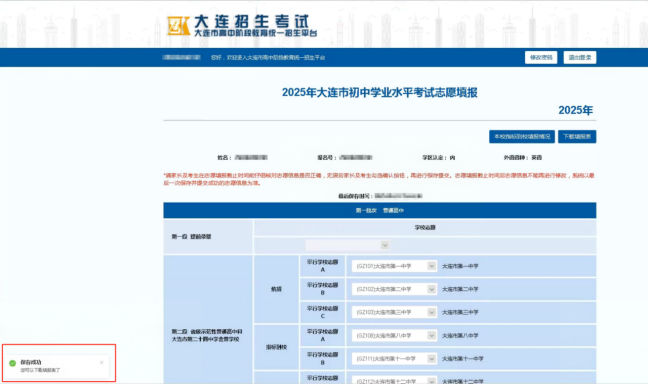Open the (GZ112)大连市第十二中学 dropdown
The height and width of the screenshot is (385, 648).
[394, 380]
